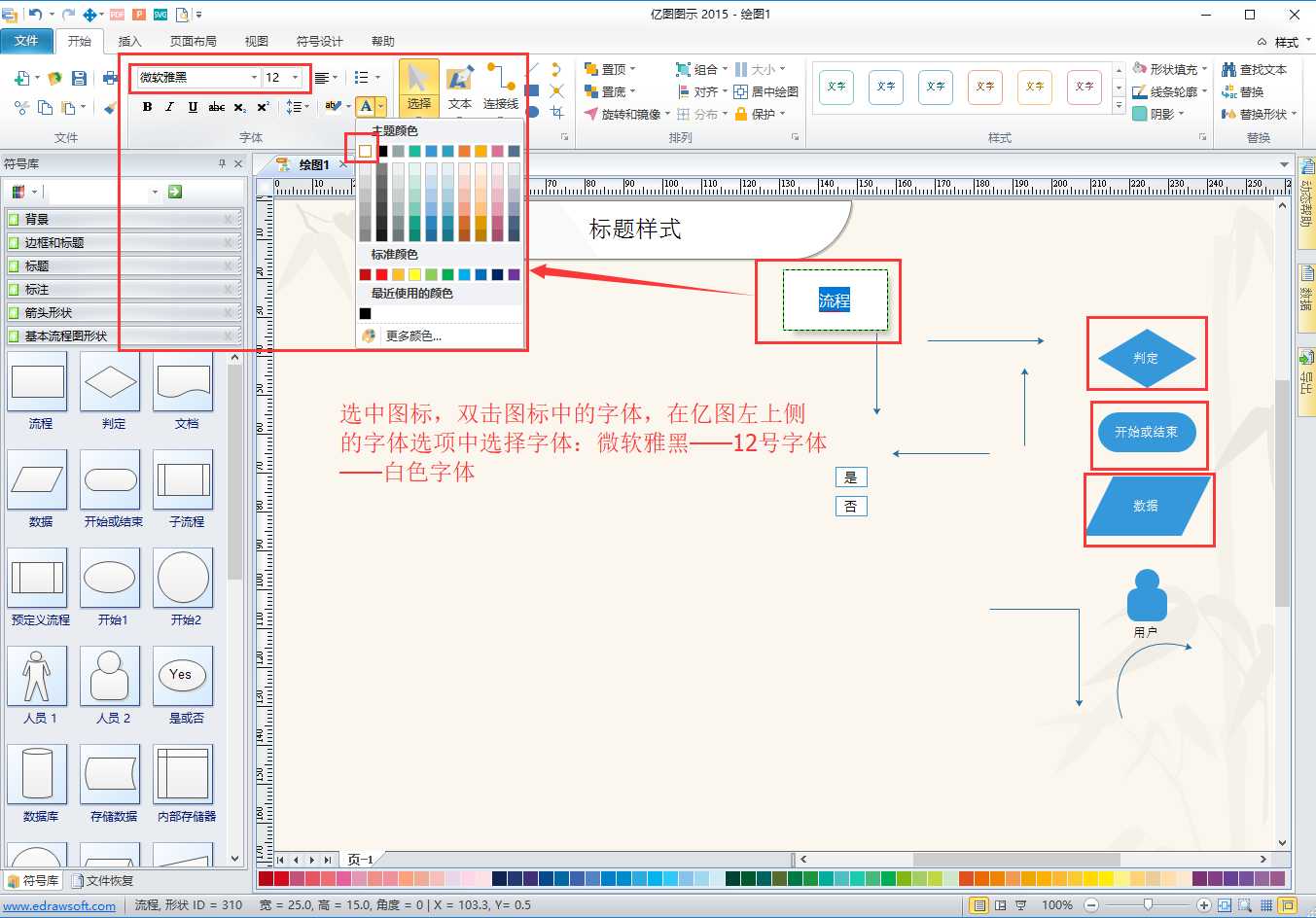Click the grid icon in the status bar
Screen dimensions: 1316x918
point(1265,904)
